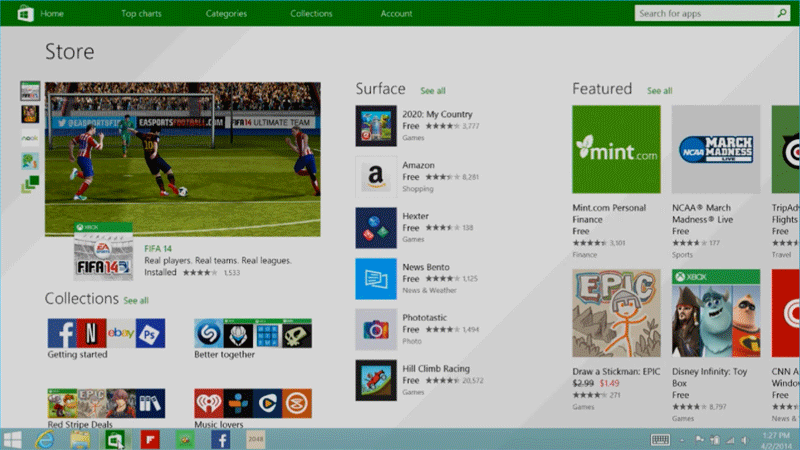800x450 pixels.
Task: Click See all next to Surface
Action: (433, 91)
